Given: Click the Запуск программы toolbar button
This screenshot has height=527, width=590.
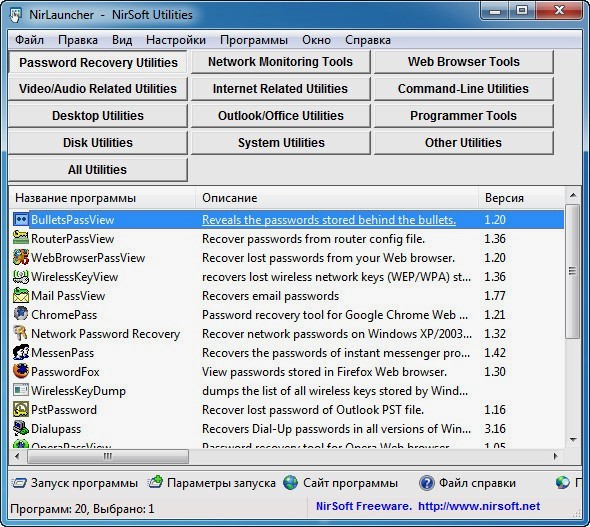Looking at the screenshot, I should tap(75, 483).
